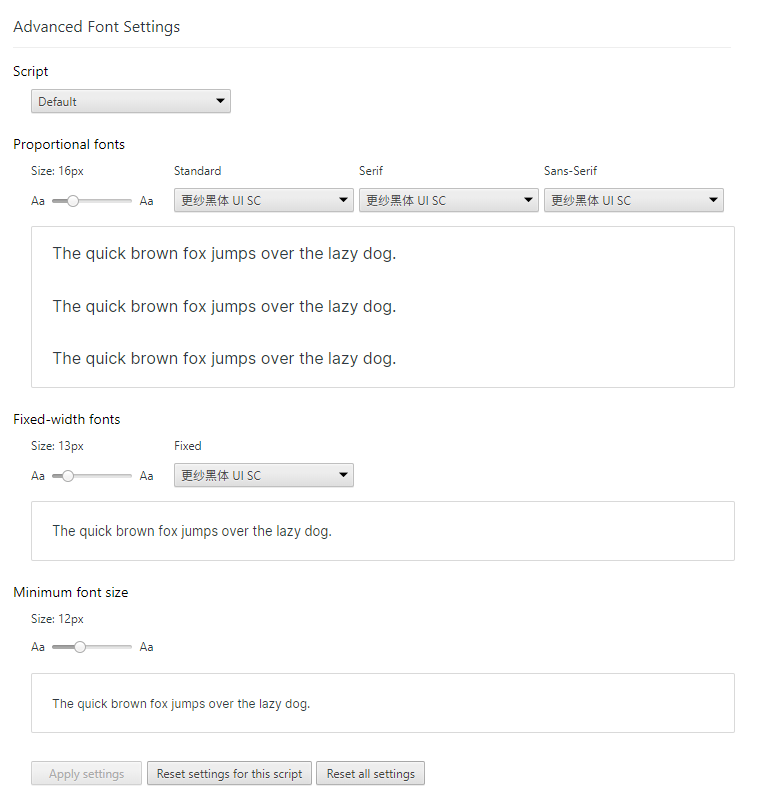The image size is (763, 808).
Task: Open the Standard font dropdown
Action: point(263,200)
